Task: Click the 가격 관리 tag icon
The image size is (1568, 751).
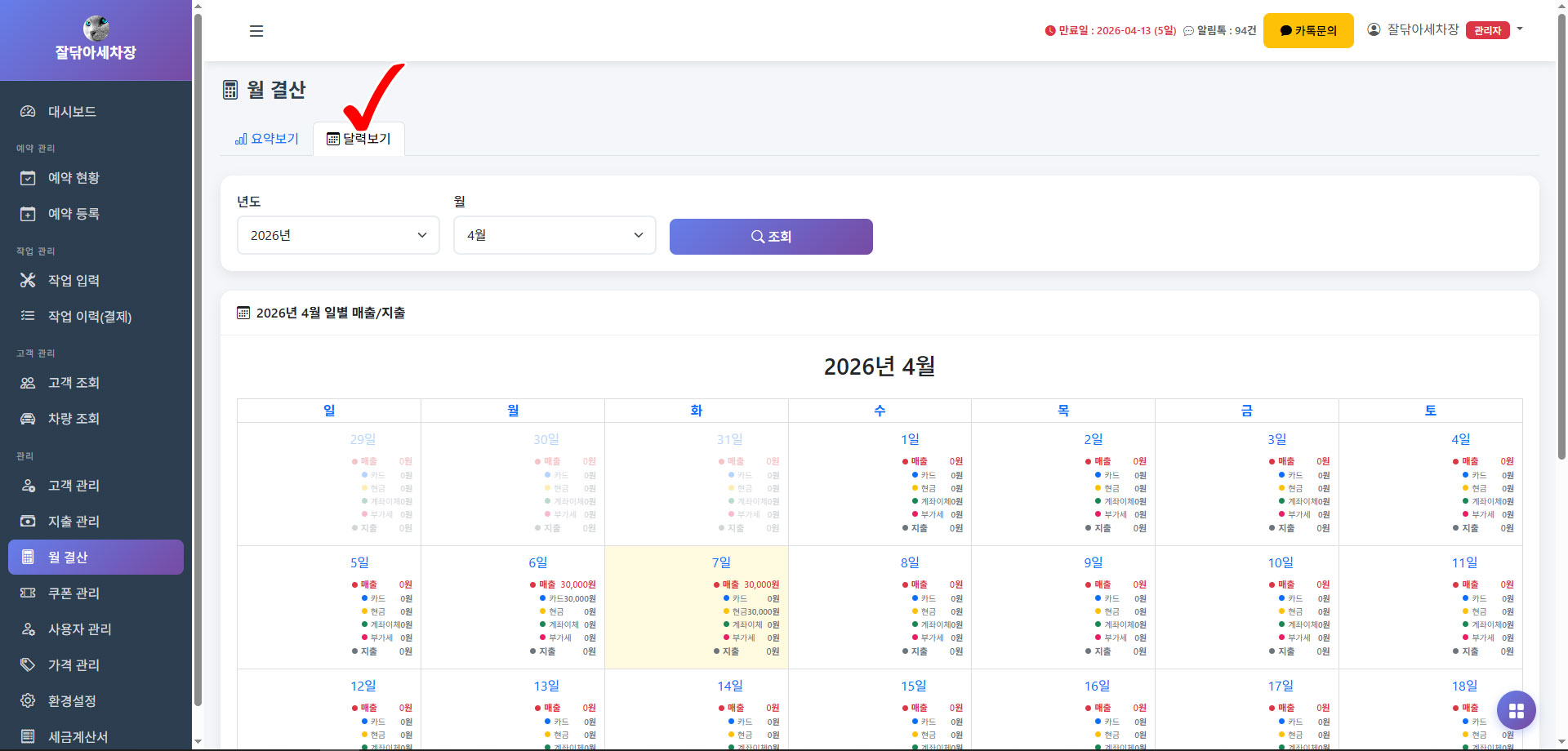Action: tap(28, 665)
